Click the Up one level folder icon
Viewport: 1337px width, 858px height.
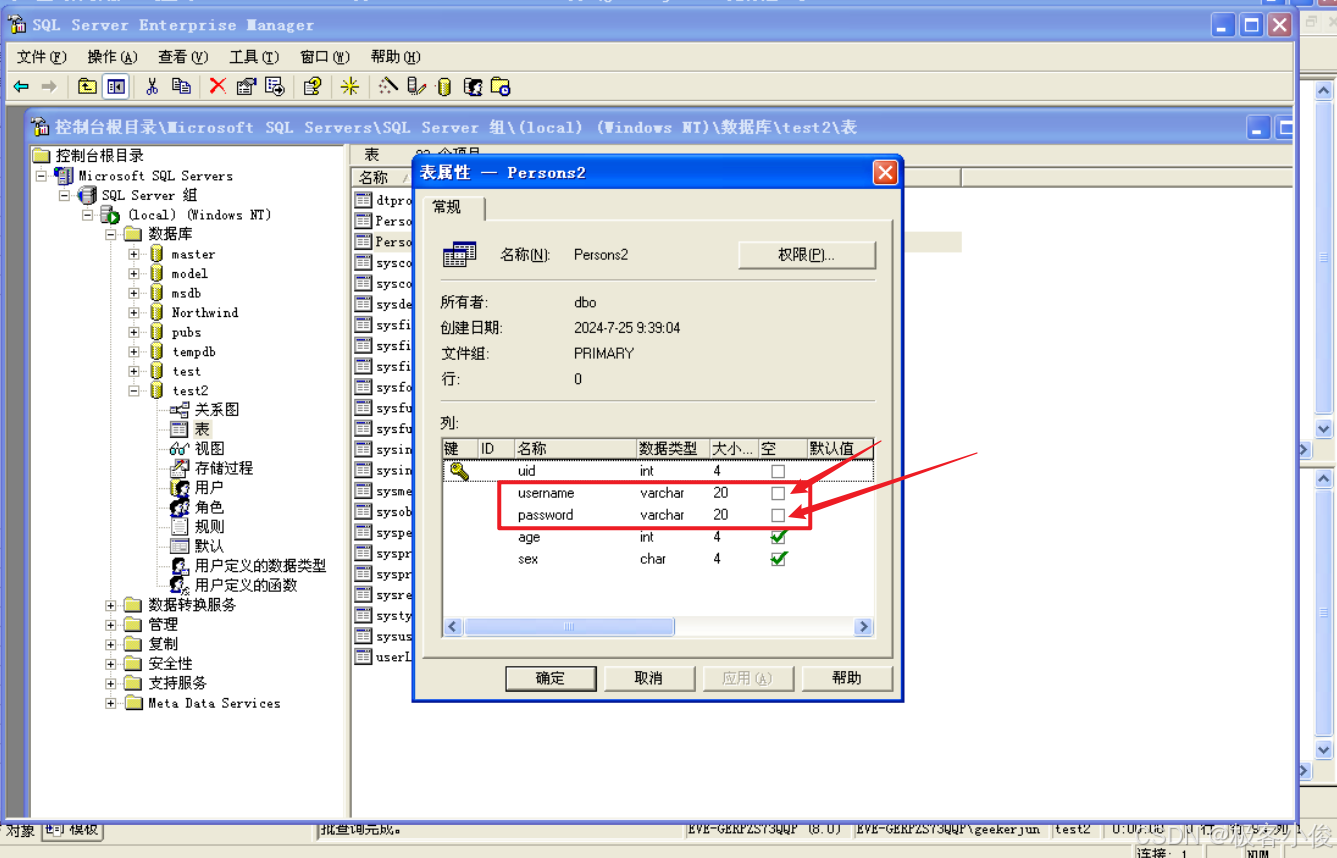(87, 87)
